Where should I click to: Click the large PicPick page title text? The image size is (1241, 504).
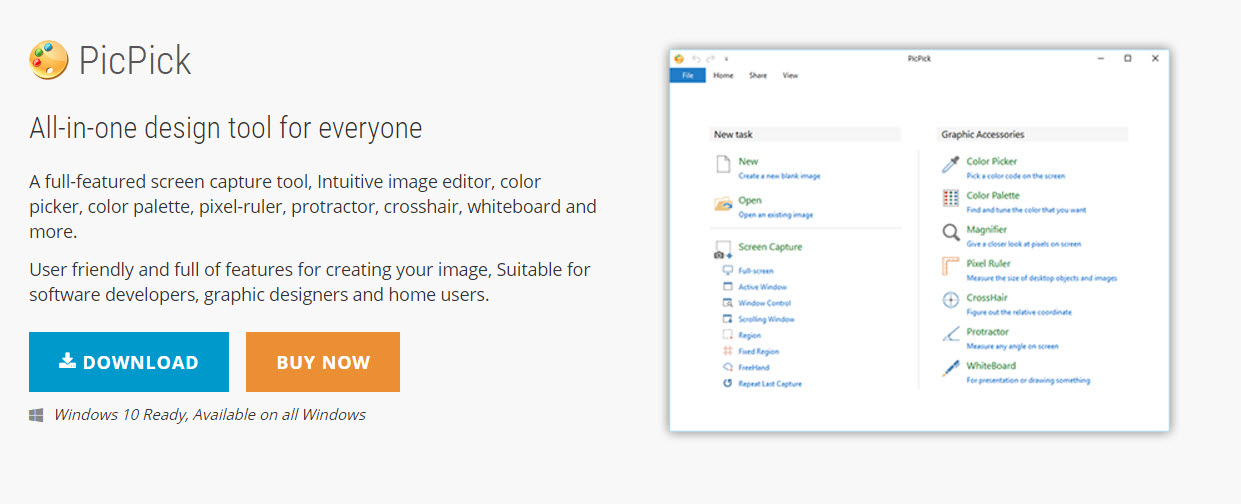(135, 61)
